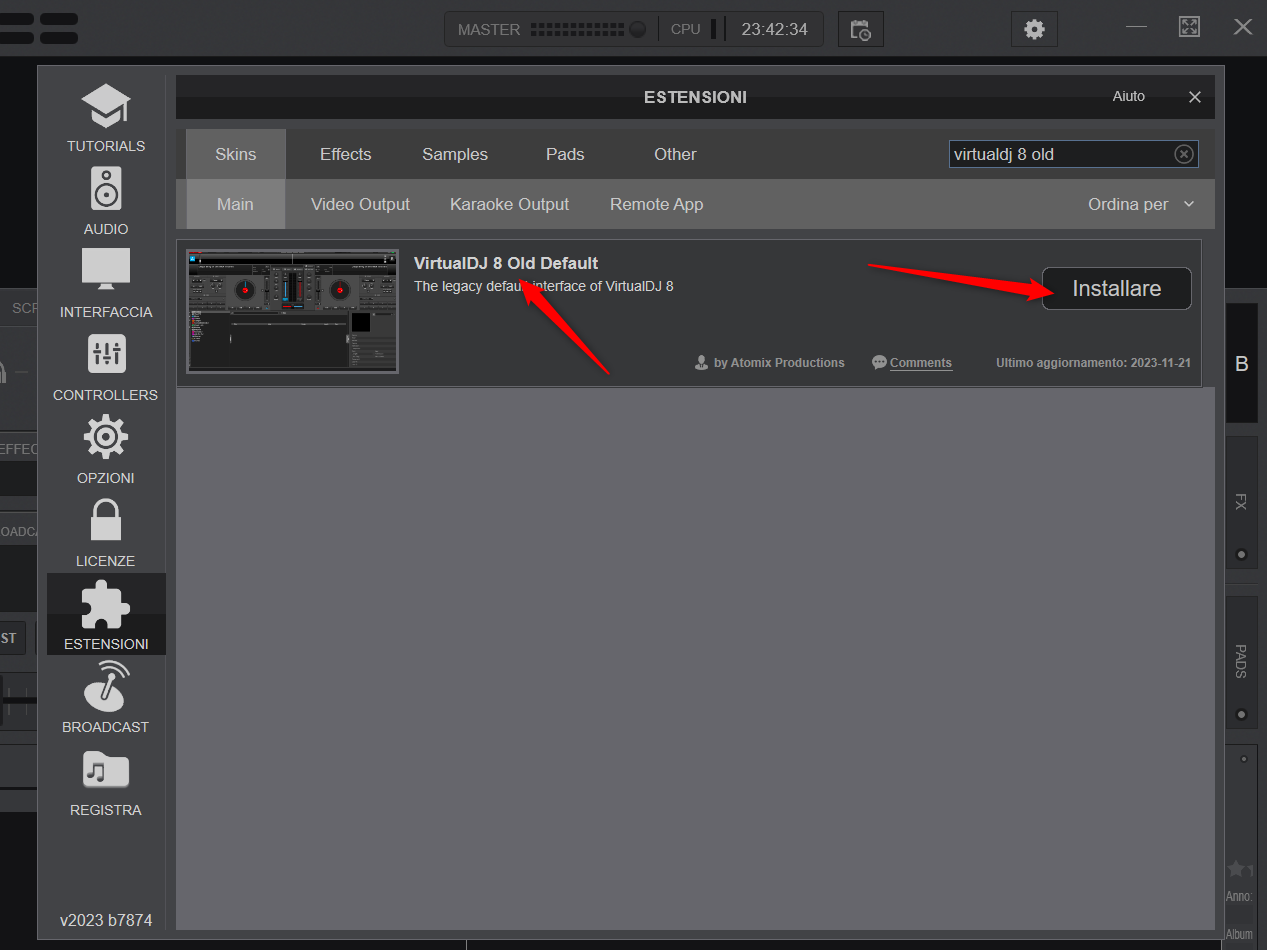Image resolution: width=1267 pixels, height=950 pixels.
Task: Select the Remote App sub-tab
Action: [656, 204]
